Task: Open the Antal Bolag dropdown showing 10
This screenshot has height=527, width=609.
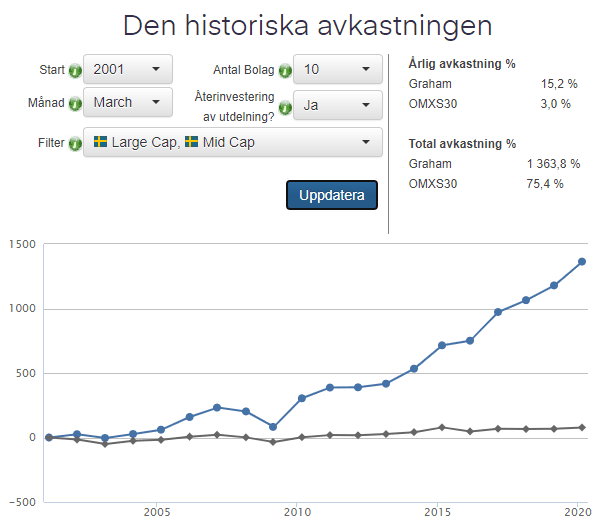Action: pyautogui.click(x=338, y=69)
